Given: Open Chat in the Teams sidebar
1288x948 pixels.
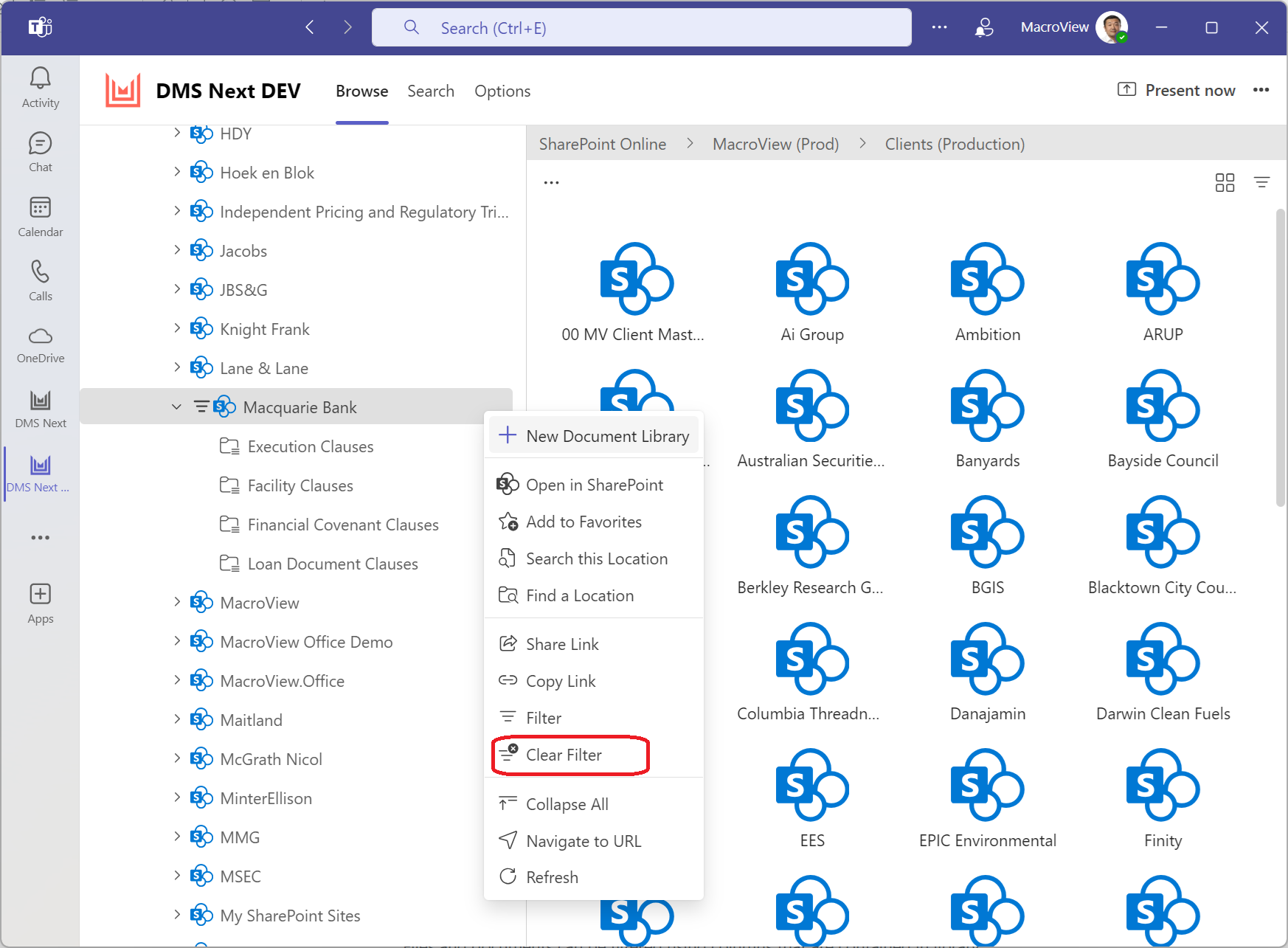Looking at the screenshot, I should (41, 153).
